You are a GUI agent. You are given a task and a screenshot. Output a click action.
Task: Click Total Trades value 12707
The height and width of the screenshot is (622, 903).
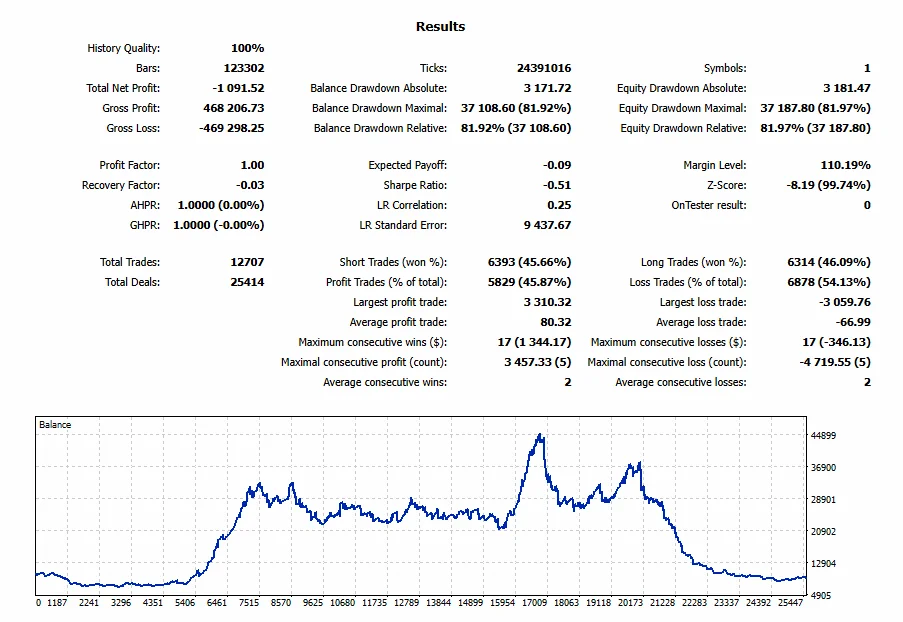click(247, 262)
